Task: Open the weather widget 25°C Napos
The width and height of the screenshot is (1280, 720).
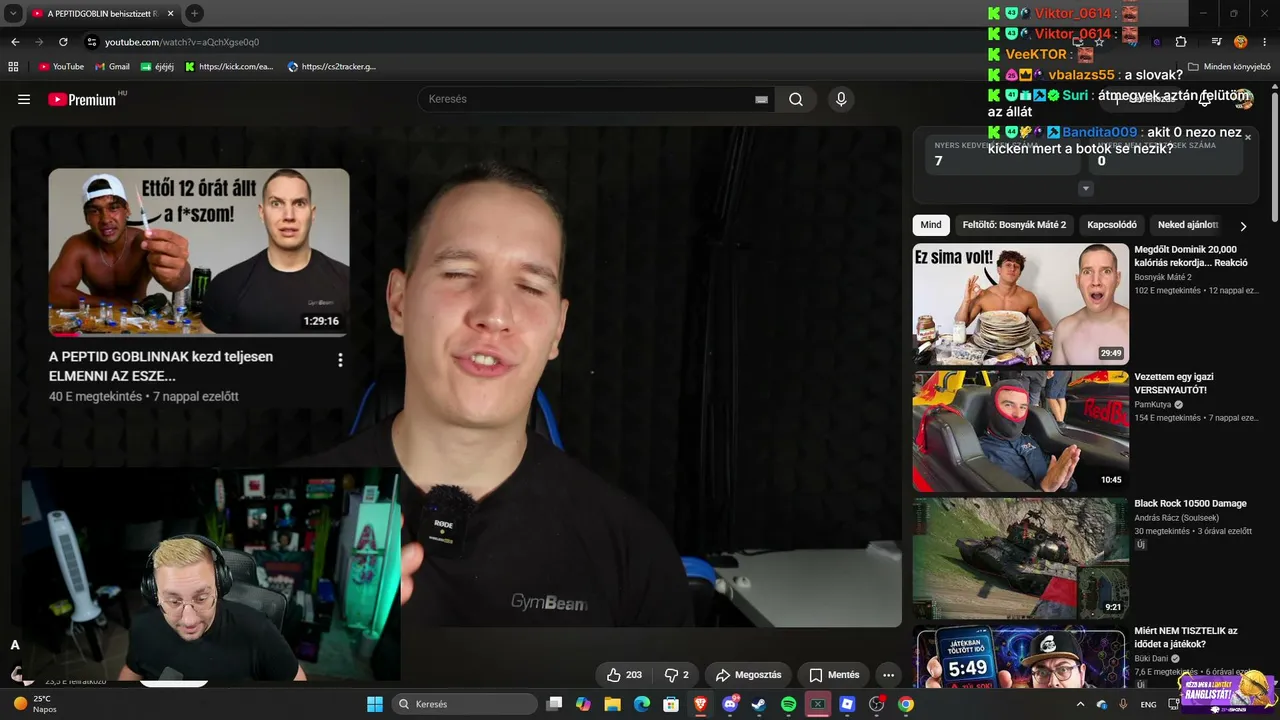Action: click(35, 704)
